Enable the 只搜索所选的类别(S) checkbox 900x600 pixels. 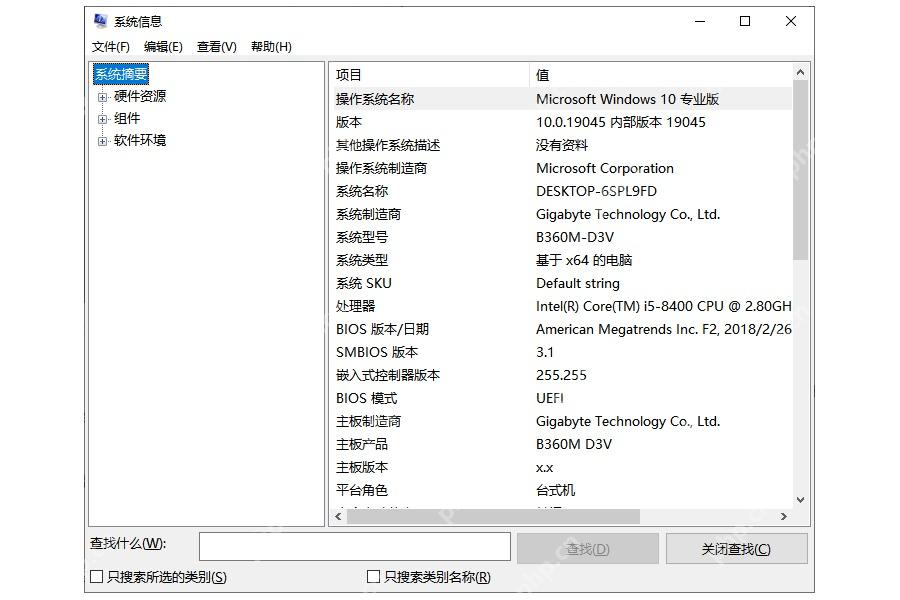pos(97,576)
